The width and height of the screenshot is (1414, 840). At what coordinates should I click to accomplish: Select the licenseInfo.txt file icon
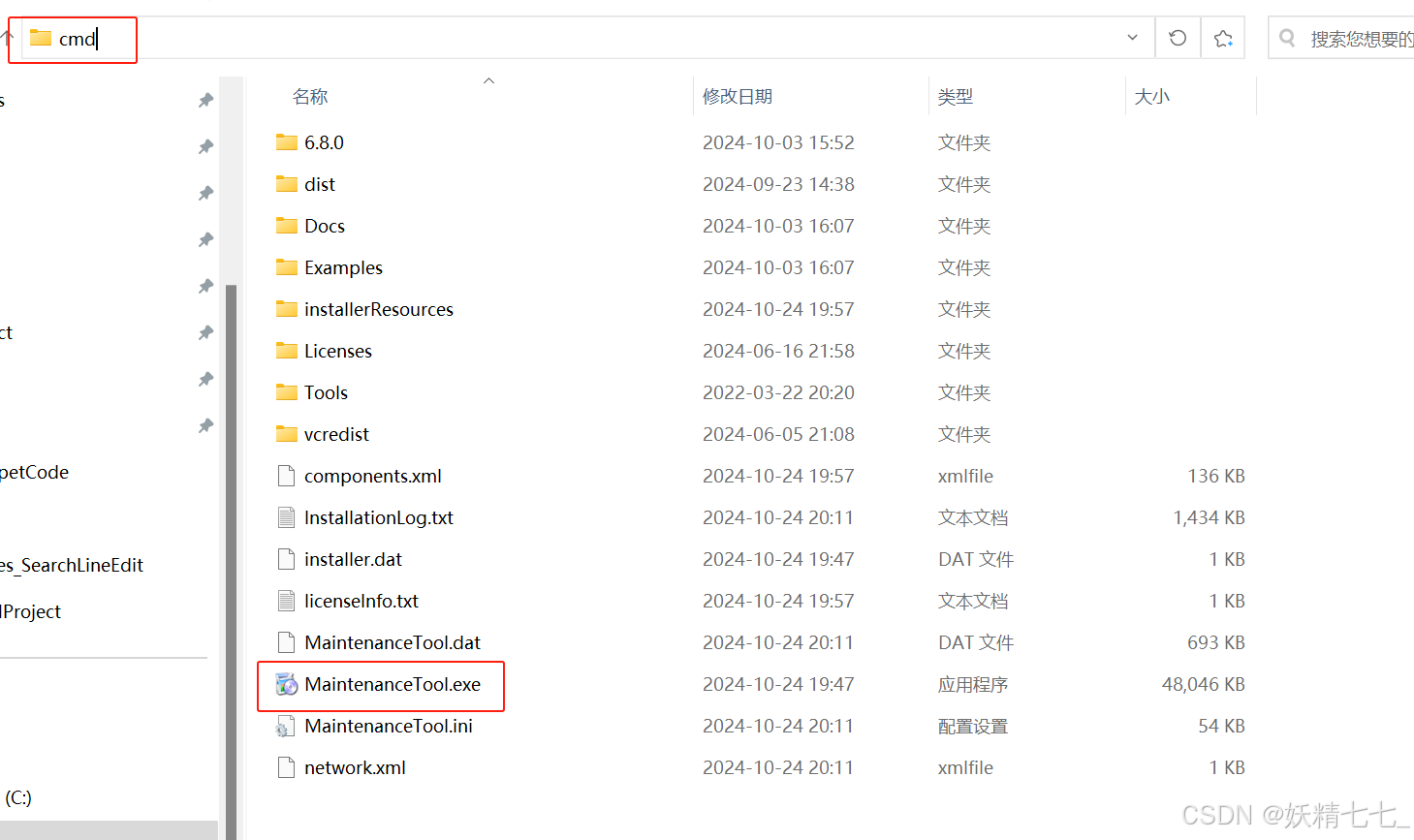tap(286, 601)
